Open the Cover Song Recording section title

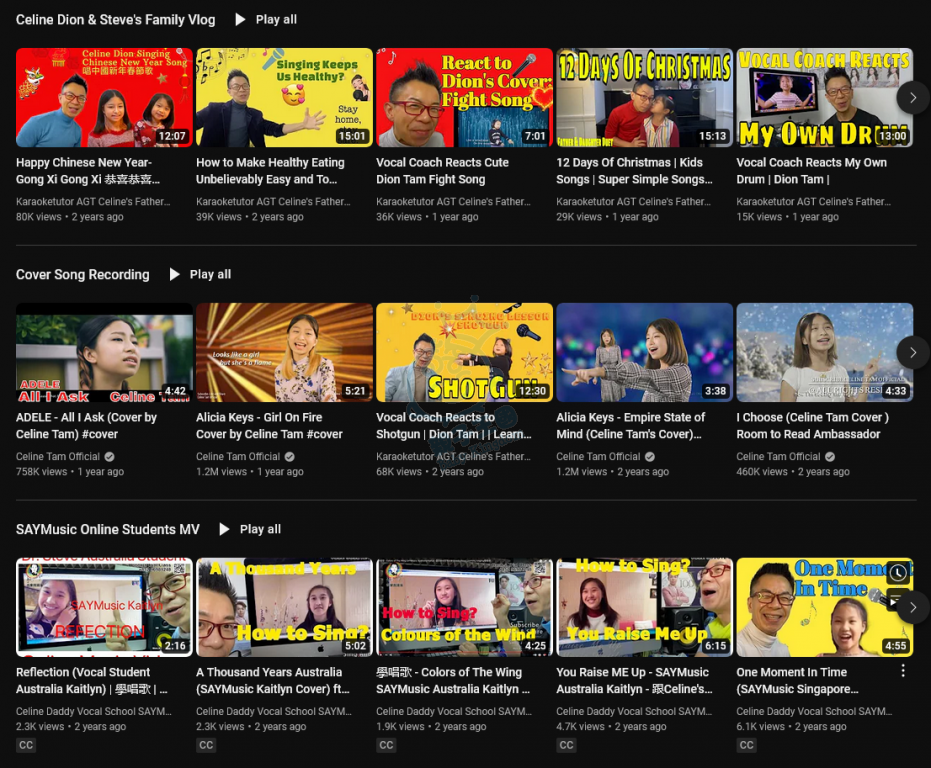coord(82,274)
